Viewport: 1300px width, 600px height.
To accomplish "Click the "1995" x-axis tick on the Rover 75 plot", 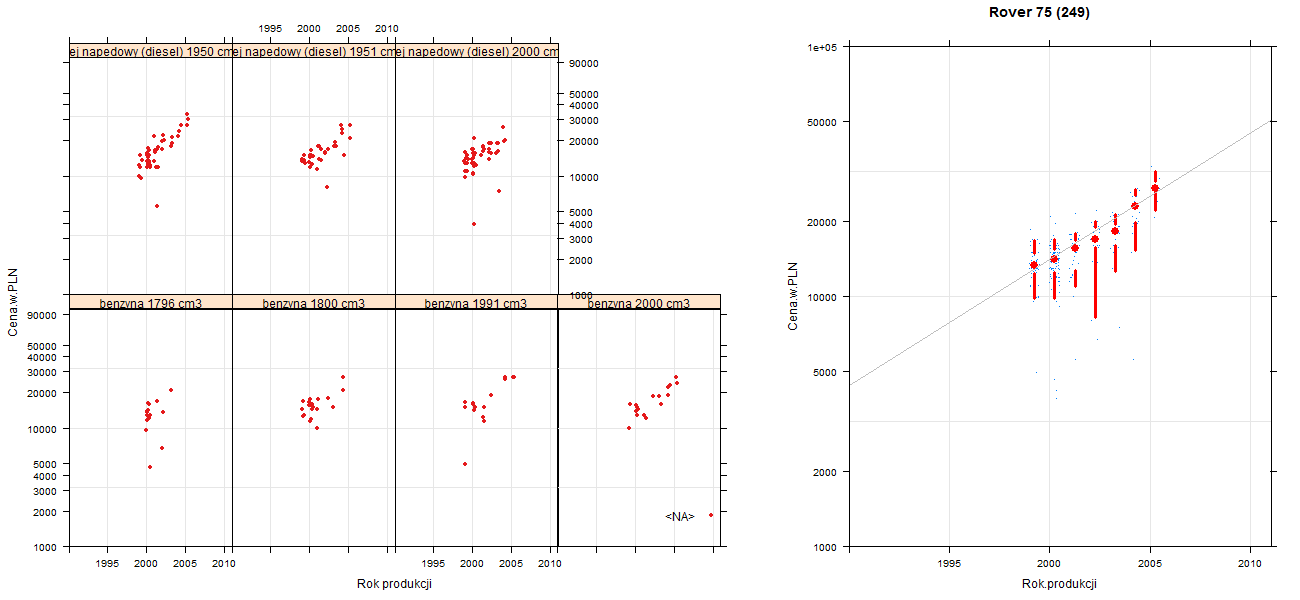I will (x=949, y=564).
